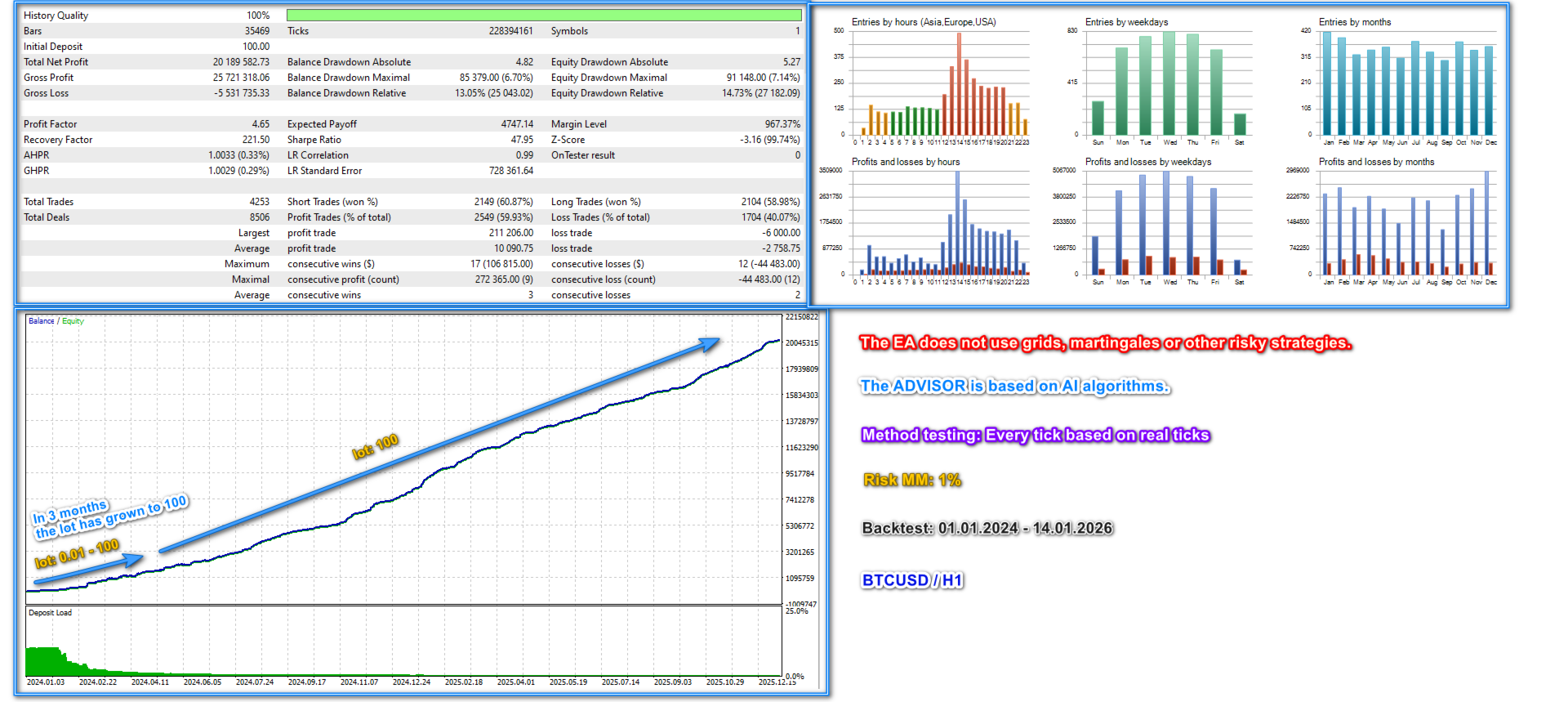Select the Profit Factor value 4.65
Image resolution: width=1568 pixels, height=702 pixels.
pyautogui.click(x=261, y=124)
